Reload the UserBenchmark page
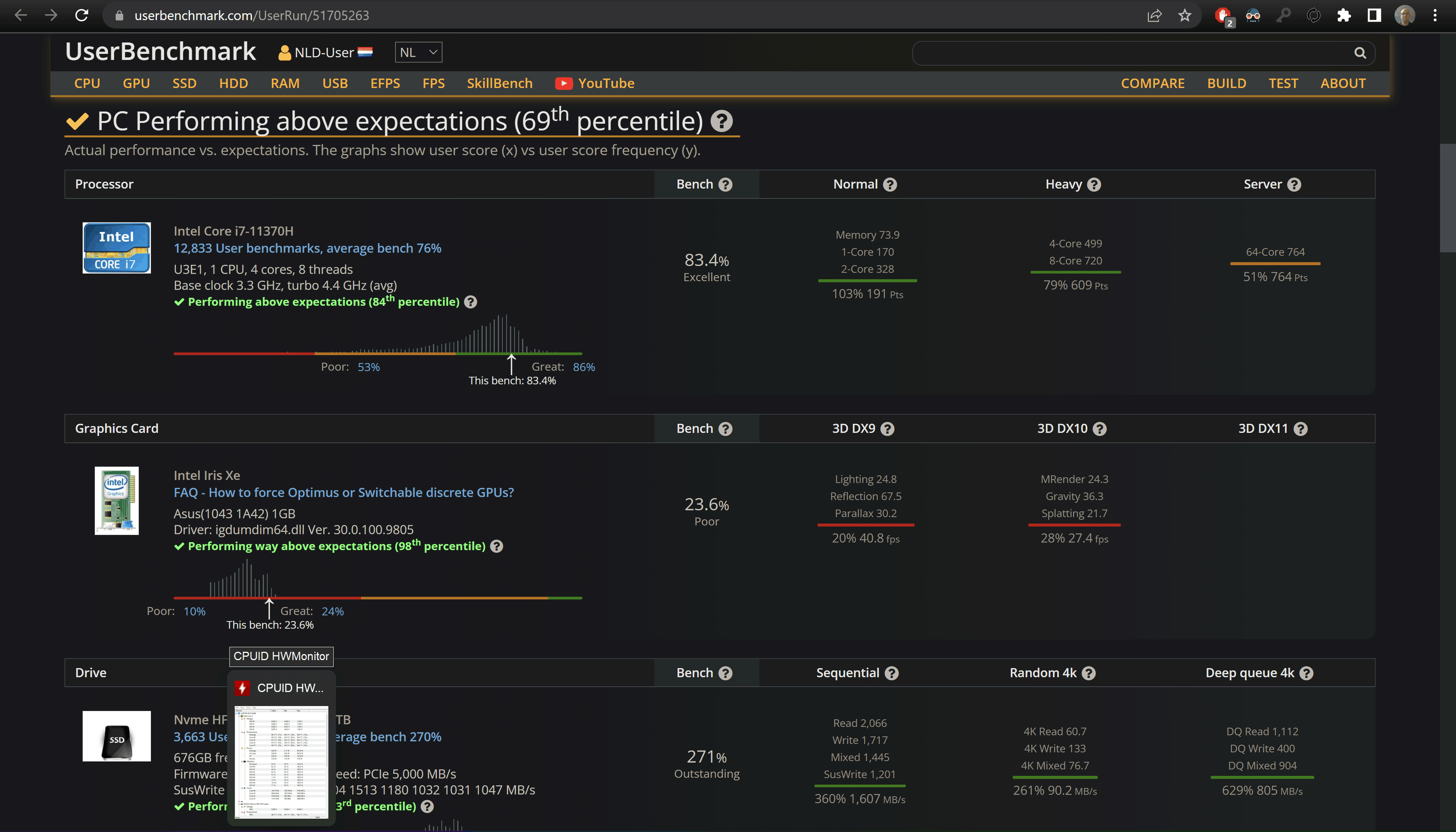Image resolution: width=1456 pixels, height=832 pixels. tap(82, 15)
